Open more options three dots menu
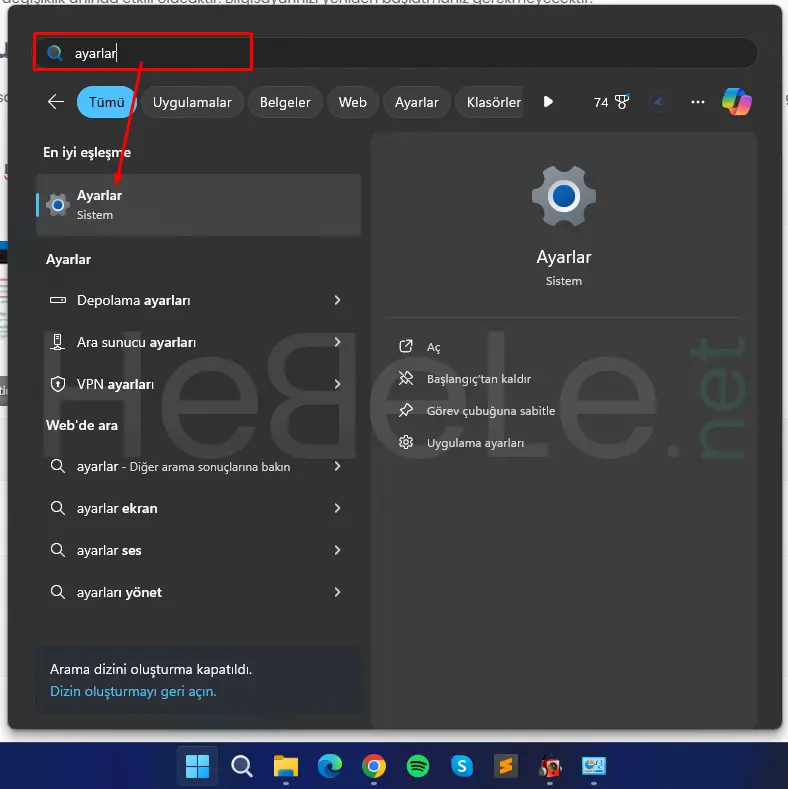 (x=697, y=102)
